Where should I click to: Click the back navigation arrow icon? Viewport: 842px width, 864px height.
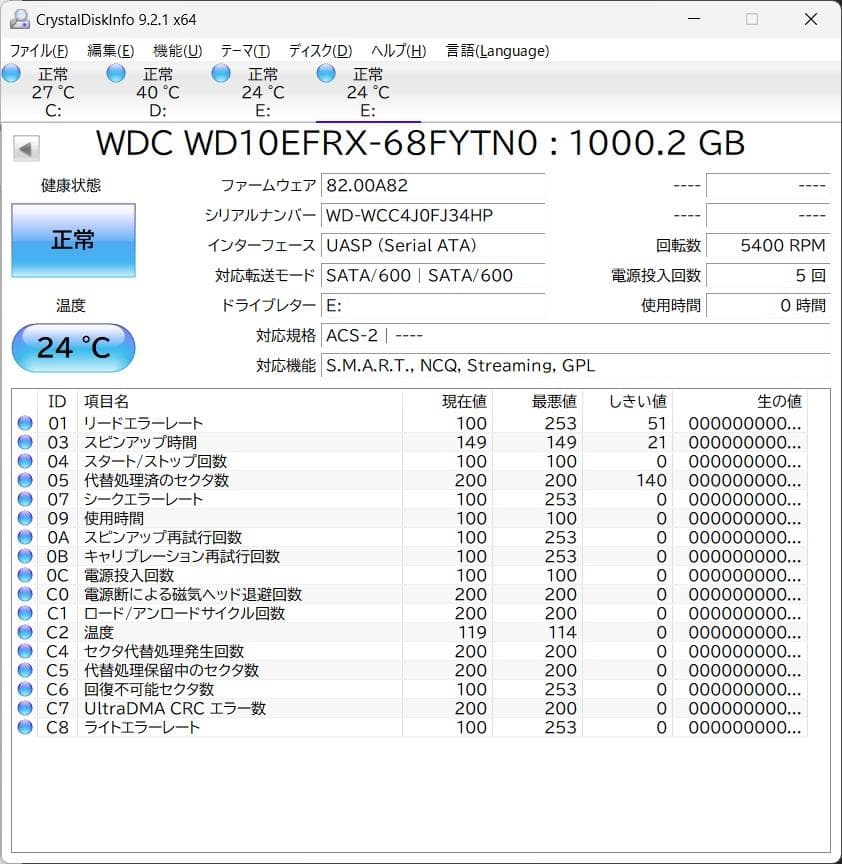pyautogui.click(x=24, y=147)
